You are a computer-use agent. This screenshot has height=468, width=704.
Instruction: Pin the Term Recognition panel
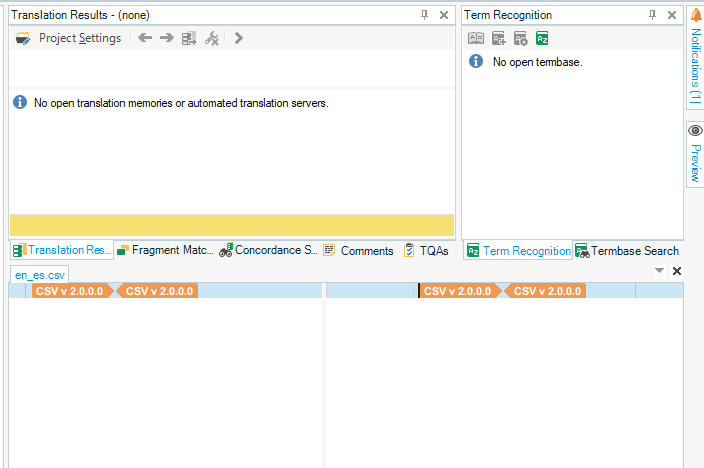point(652,15)
